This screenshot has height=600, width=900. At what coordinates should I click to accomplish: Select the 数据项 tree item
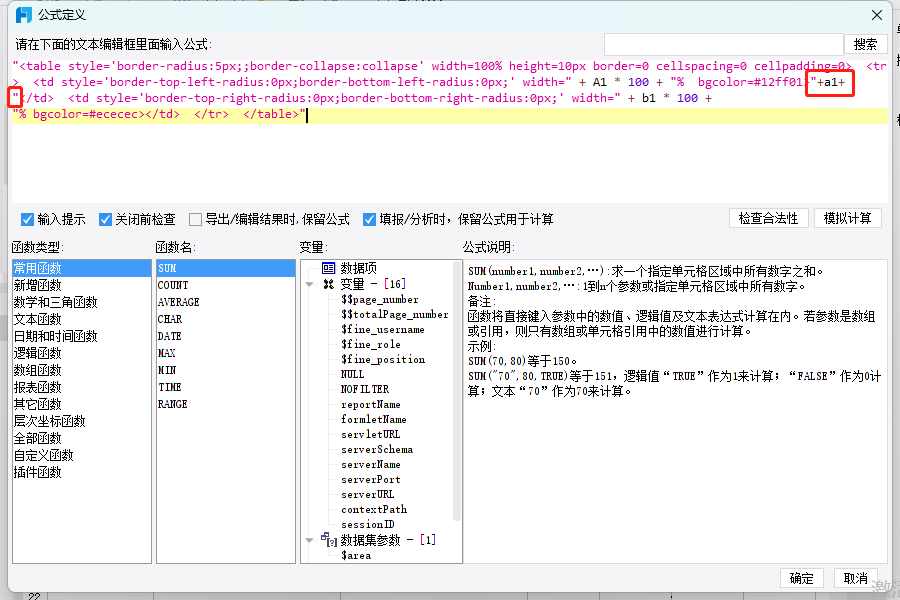[359, 268]
